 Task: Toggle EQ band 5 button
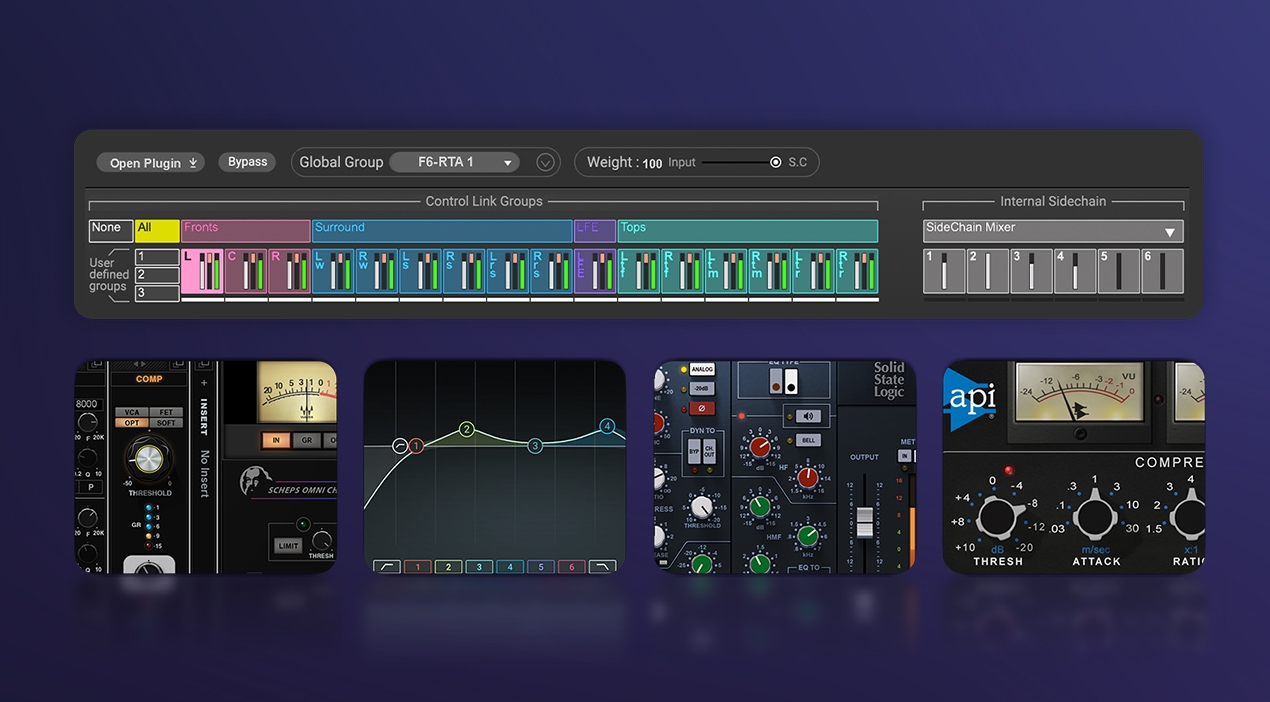point(541,567)
